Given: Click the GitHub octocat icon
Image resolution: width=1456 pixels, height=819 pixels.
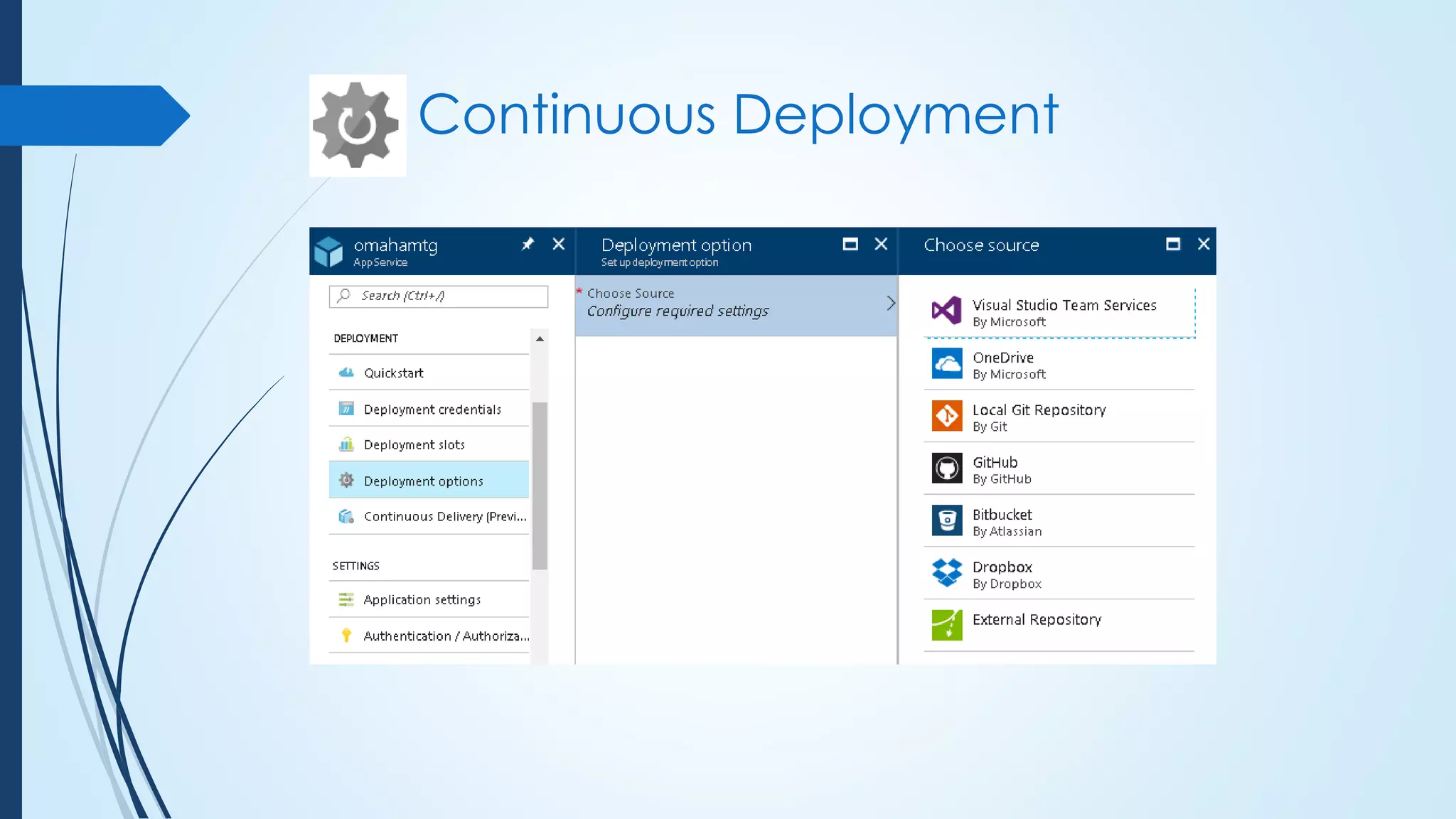Looking at the screenshot, I should [947, 468].
